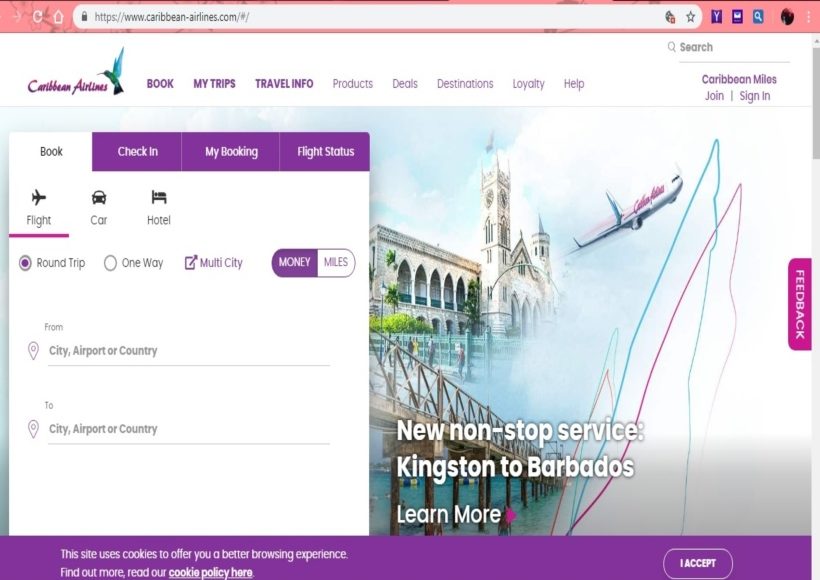
Task: Click the browser address bar URL
Action: tap(172, 17)
